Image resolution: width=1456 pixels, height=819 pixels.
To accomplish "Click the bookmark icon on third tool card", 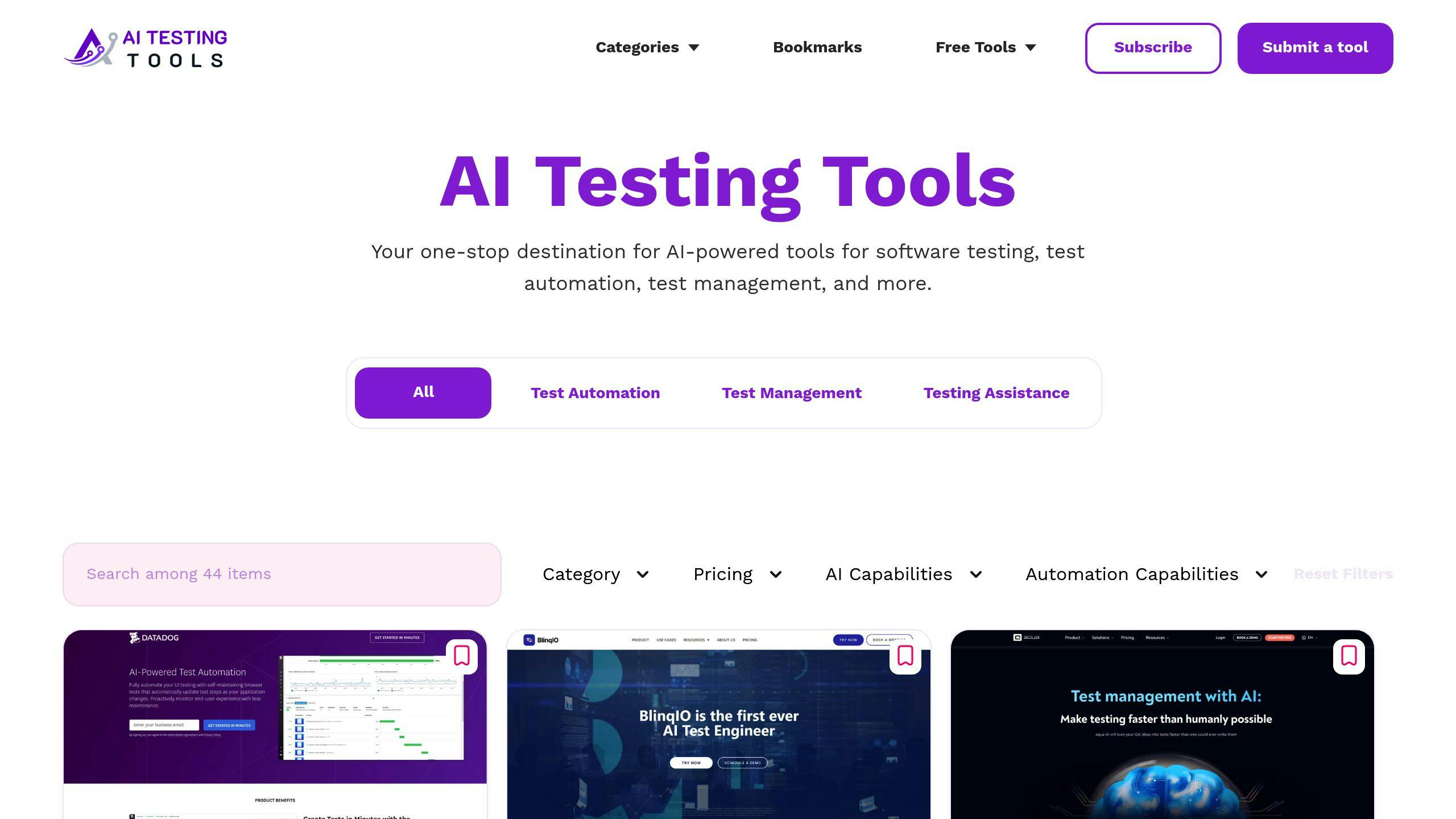I will click(x=1349, y=656).
